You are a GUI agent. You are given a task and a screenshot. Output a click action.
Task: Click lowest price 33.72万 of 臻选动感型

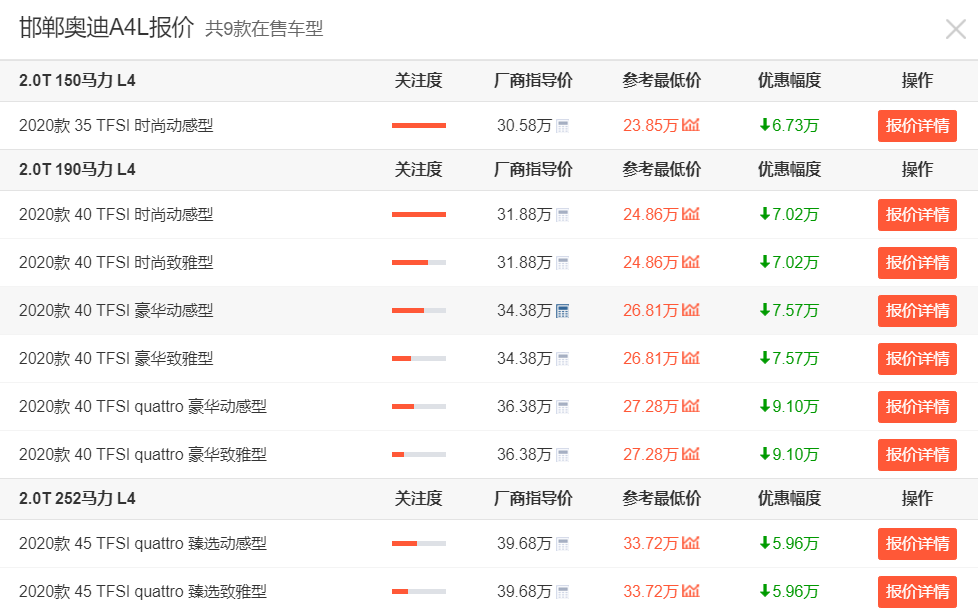pos(650,544)
